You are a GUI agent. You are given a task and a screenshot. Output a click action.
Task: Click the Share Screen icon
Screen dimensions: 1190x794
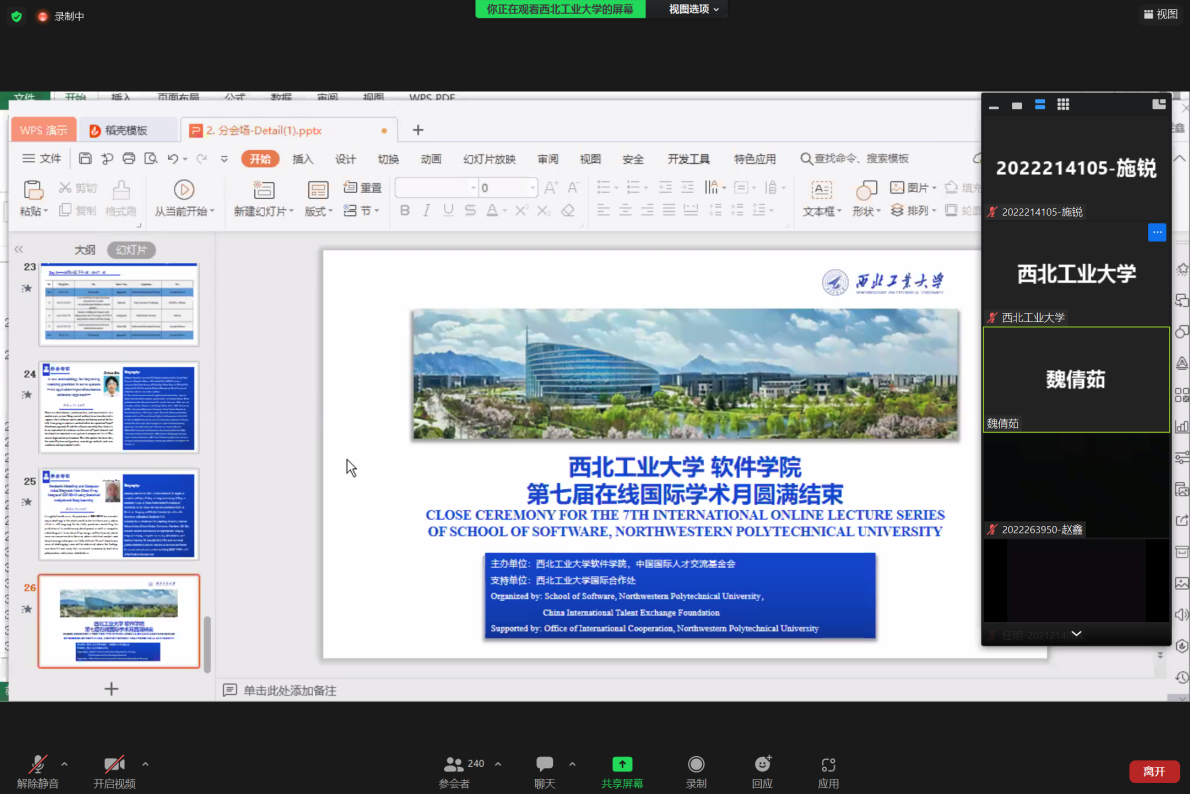[x=622, y=765]
